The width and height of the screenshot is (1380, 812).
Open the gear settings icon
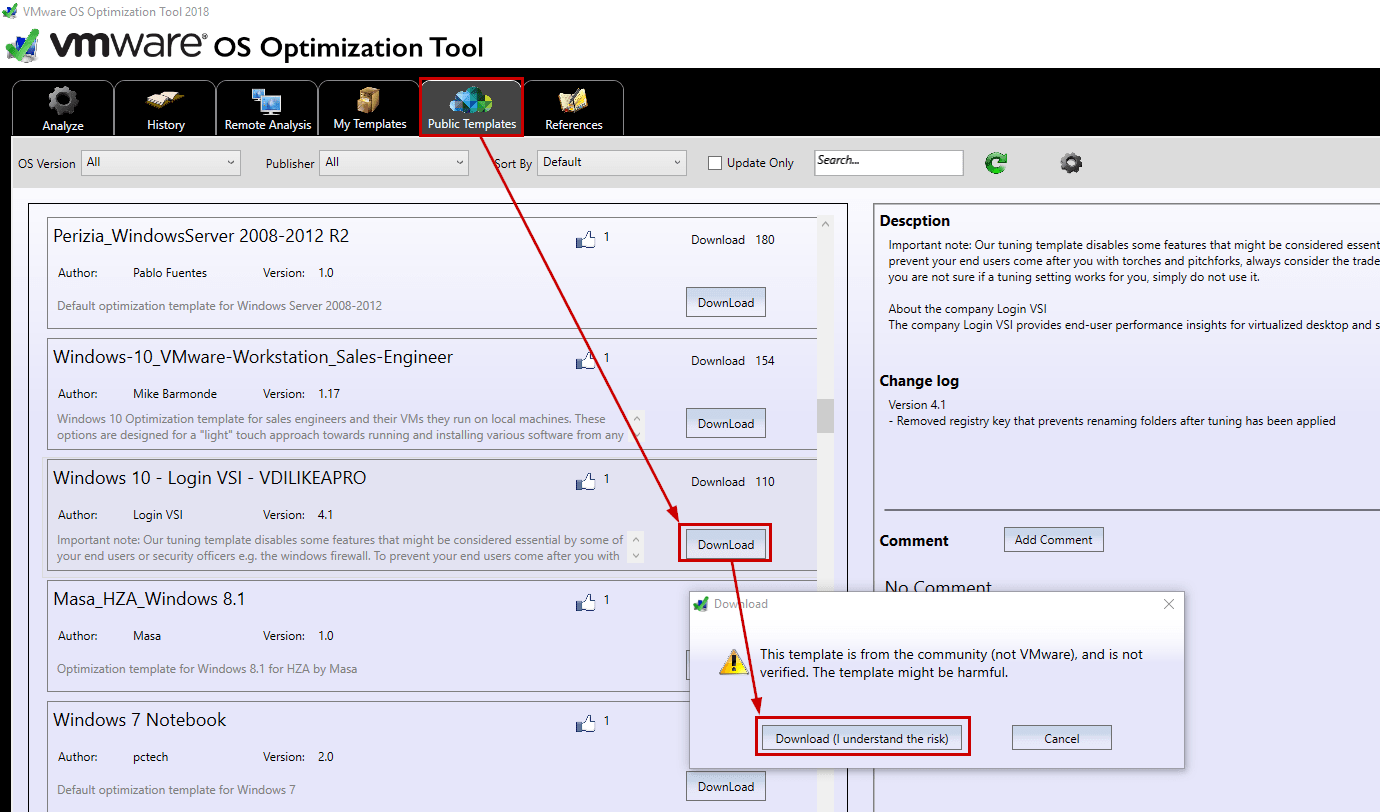(1071, 163)
